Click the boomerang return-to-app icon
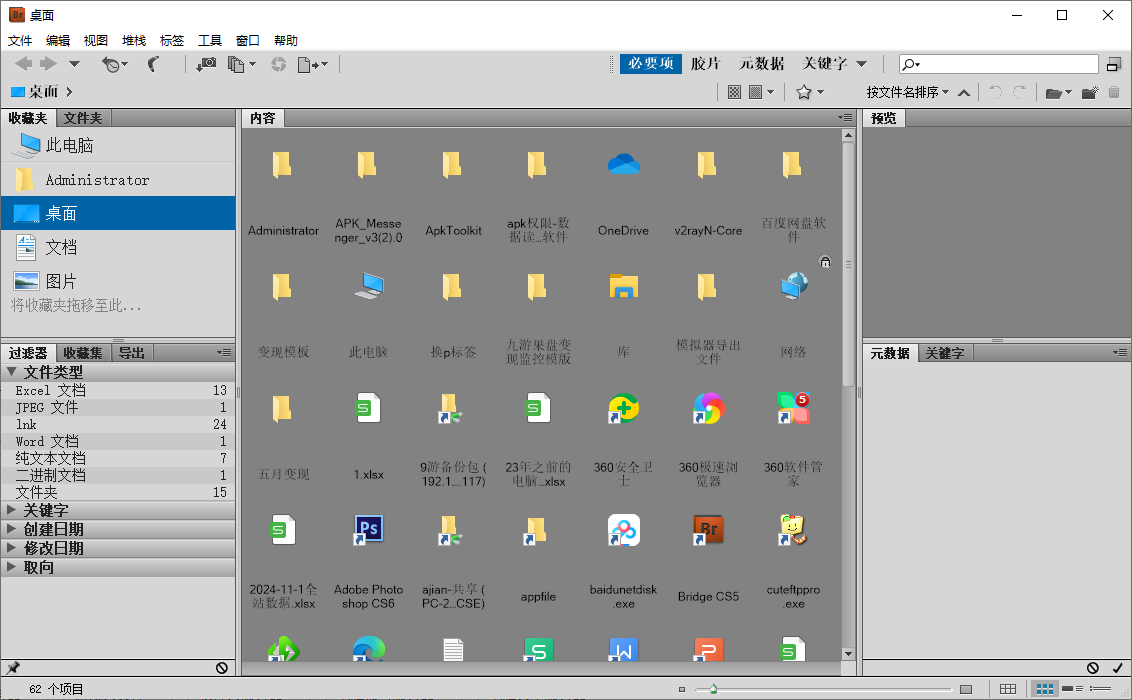Screen dimensions: 1132x700 153,64
